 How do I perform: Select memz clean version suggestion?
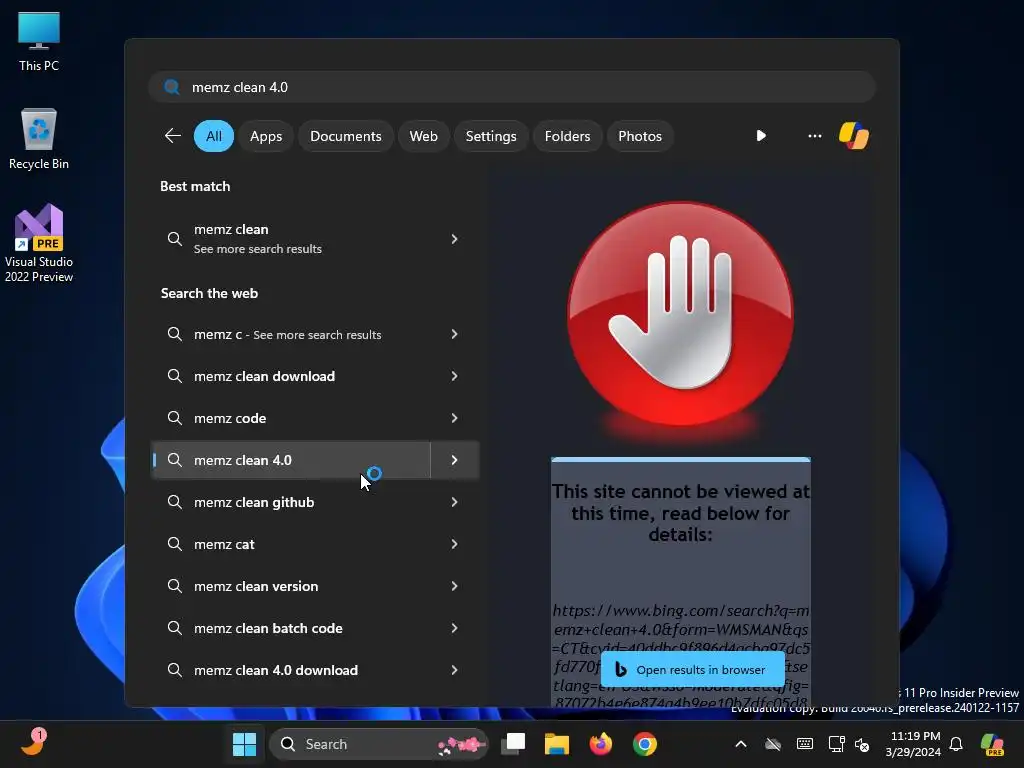[x=290, y=586]
